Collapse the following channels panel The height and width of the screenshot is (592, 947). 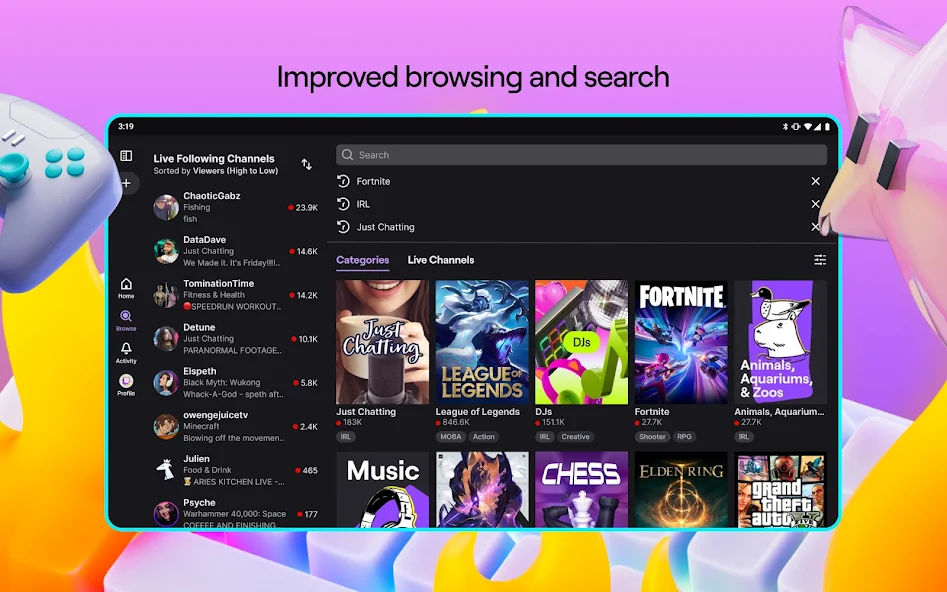[x=126, y=155]
